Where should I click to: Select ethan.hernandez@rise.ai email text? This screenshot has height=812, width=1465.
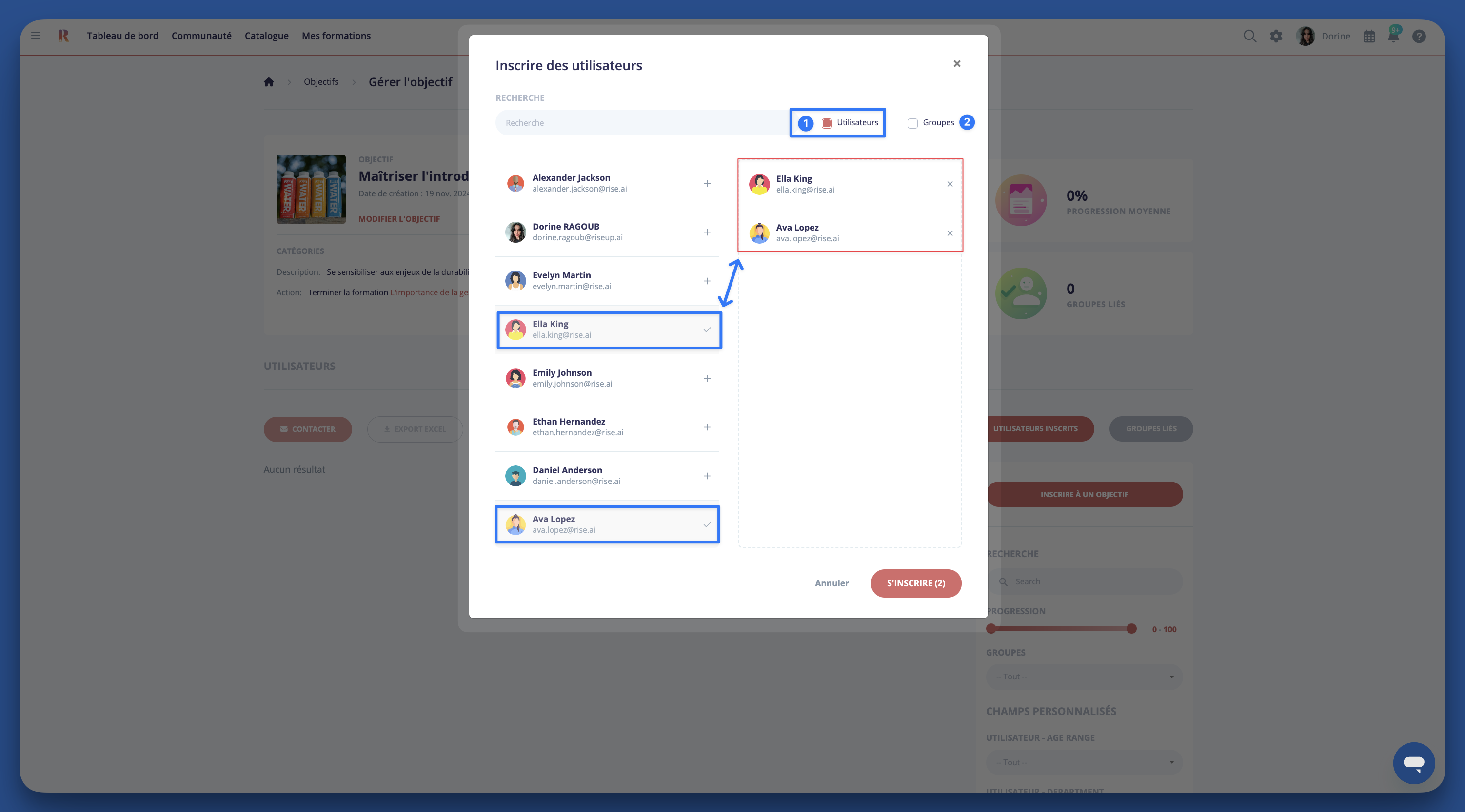(x=578, y=432)
